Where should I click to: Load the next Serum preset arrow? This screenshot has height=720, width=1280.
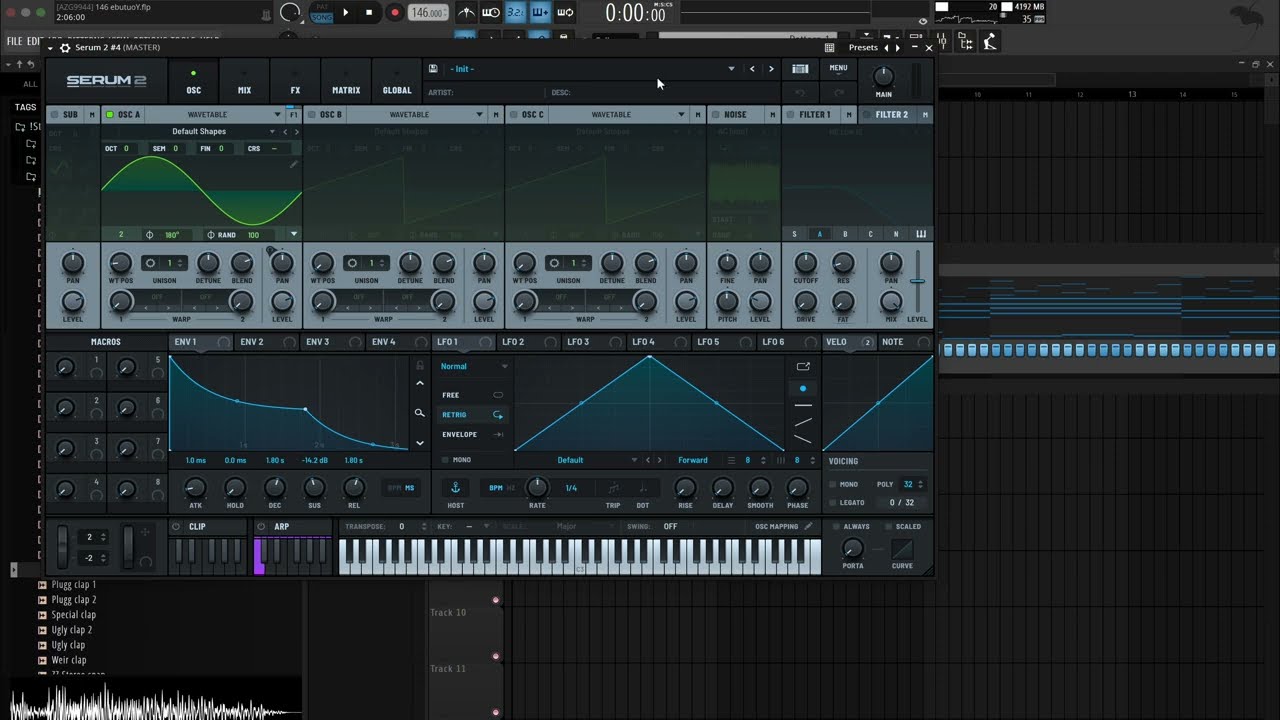(771, 69)
